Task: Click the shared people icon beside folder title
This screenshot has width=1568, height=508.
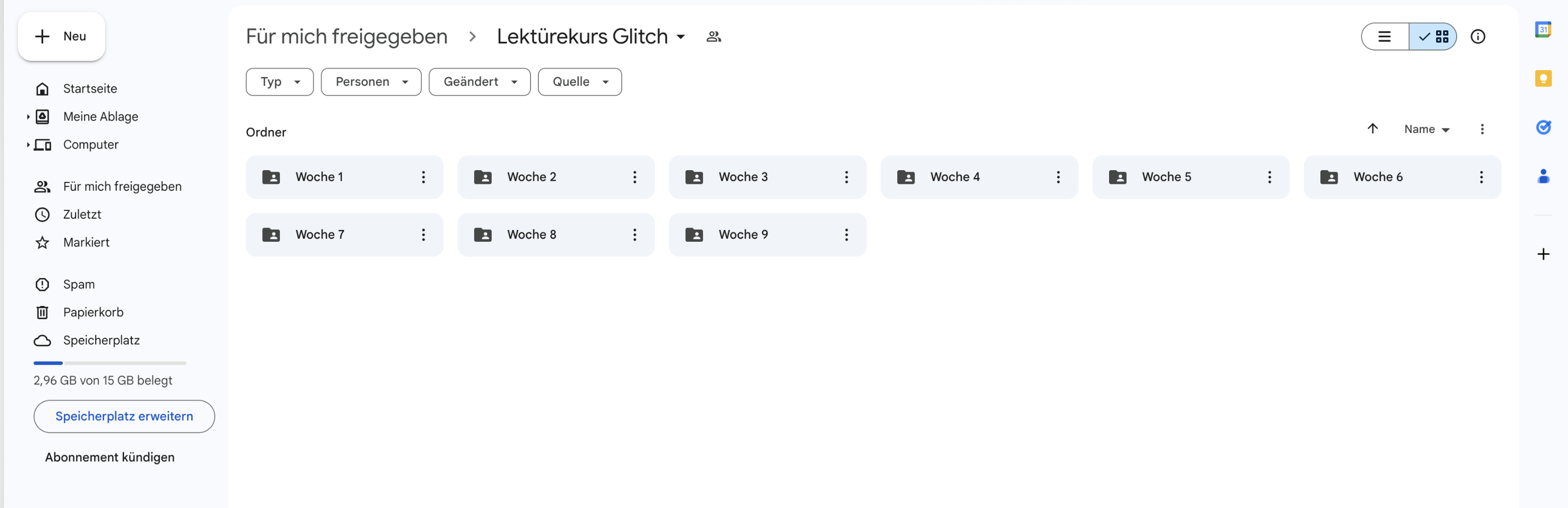Action: (x=713, y=36)
